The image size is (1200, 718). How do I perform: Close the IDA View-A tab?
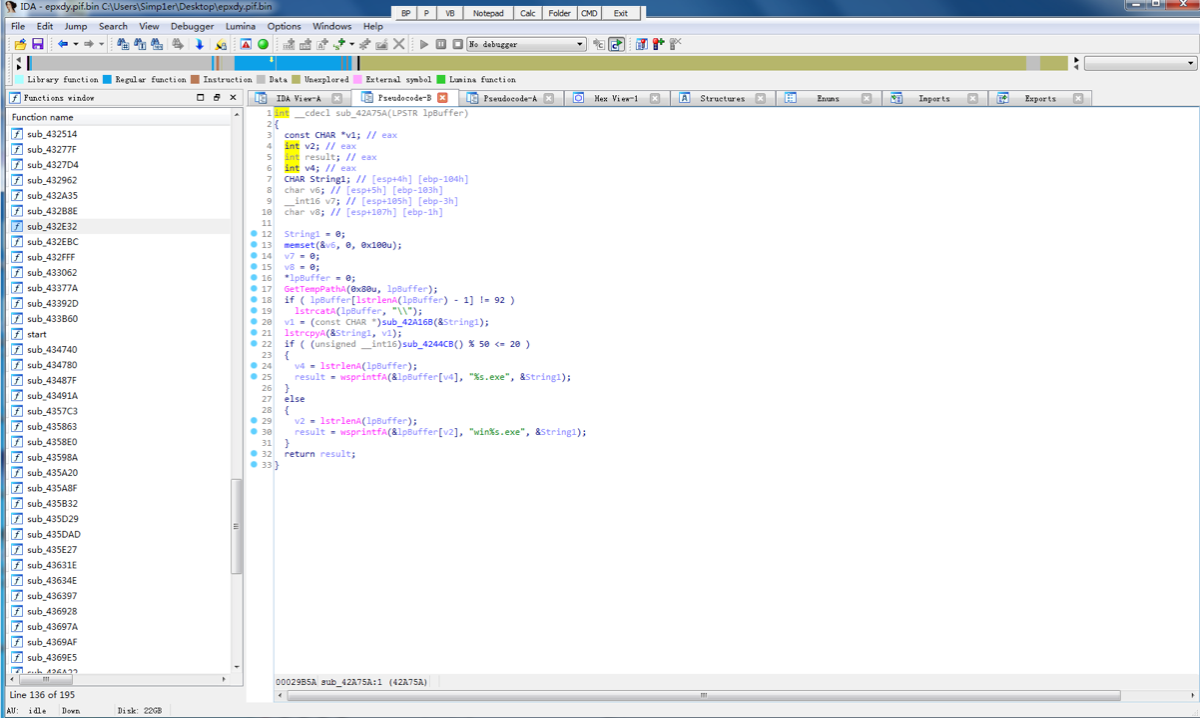336,98
